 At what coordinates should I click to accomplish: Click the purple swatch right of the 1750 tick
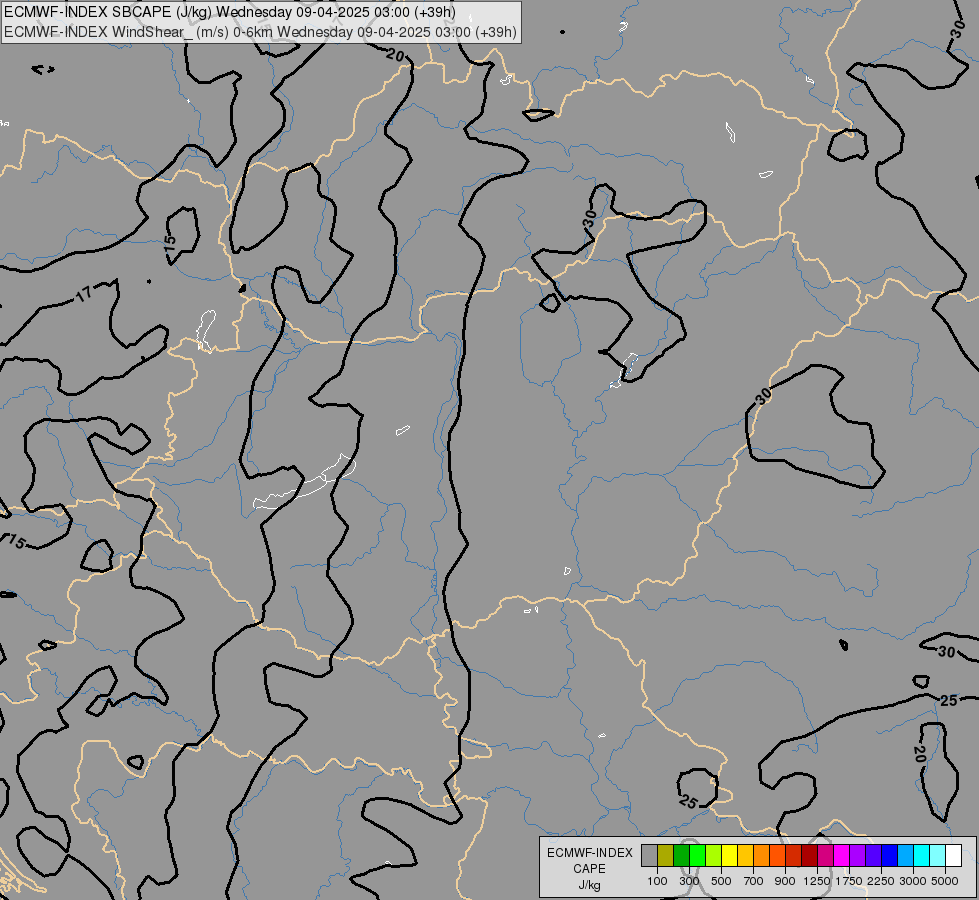click(857, 856)
